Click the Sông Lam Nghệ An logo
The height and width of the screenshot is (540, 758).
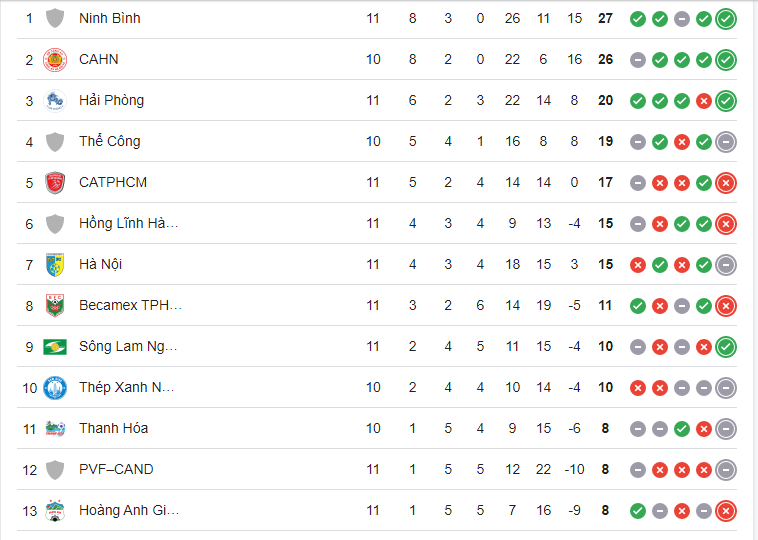click(55, 346)
